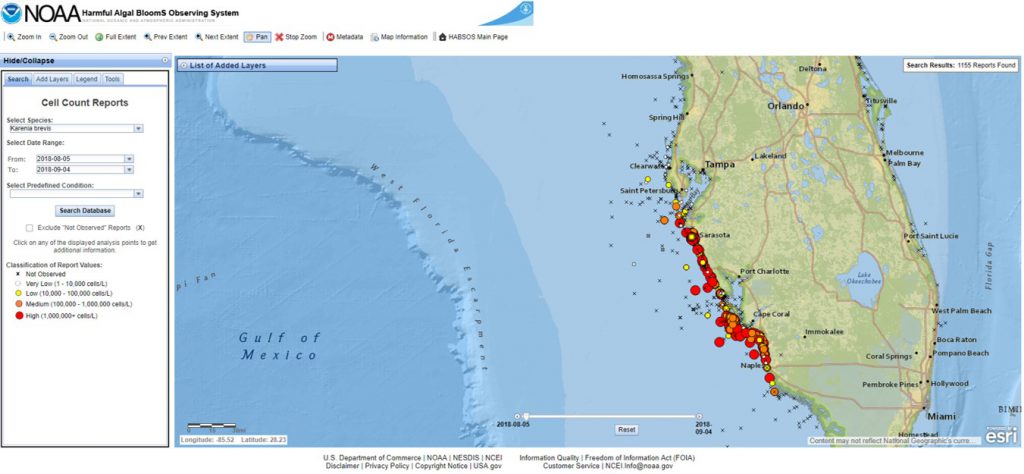Go to HABSOS Main Page
The image size is (1024, 474).
474,37
